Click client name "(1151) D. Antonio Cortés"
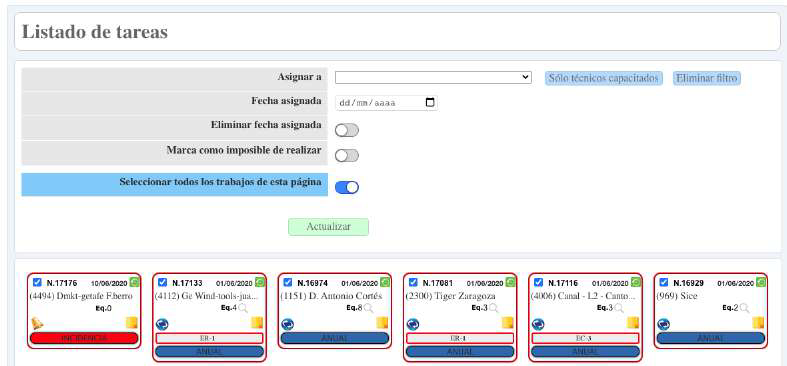This screenshot has height=366, width=787. click(331, 296)
